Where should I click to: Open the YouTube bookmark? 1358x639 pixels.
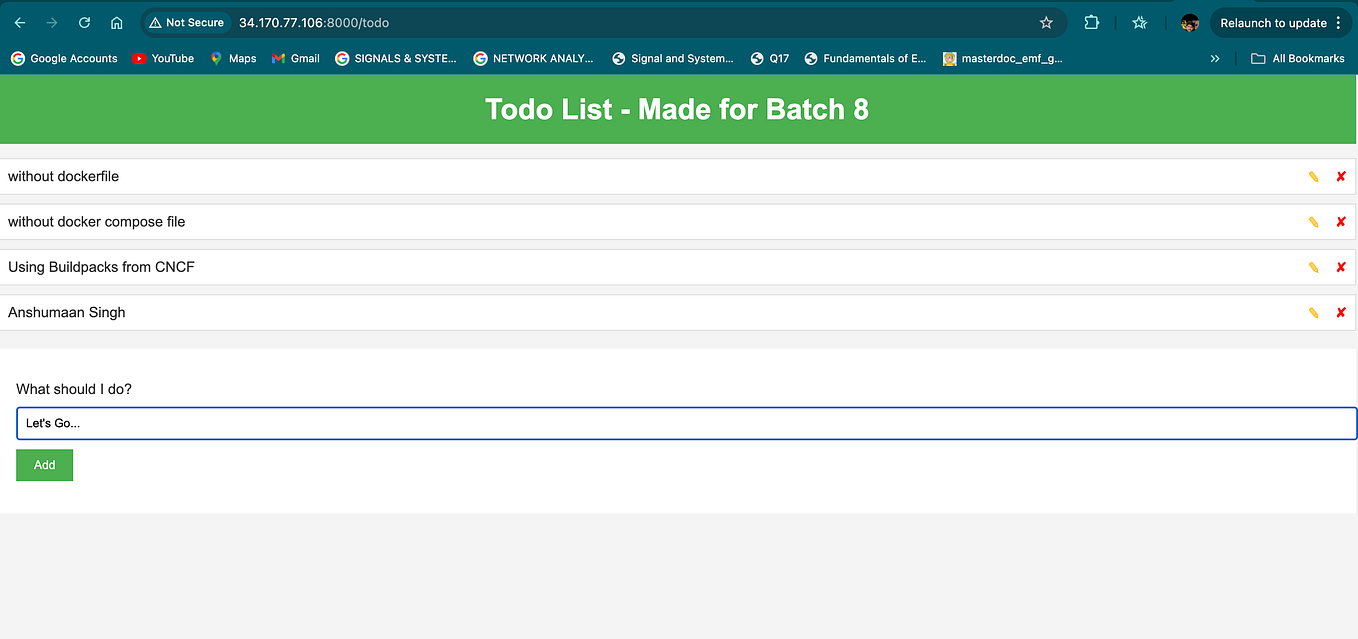[163, 58]
